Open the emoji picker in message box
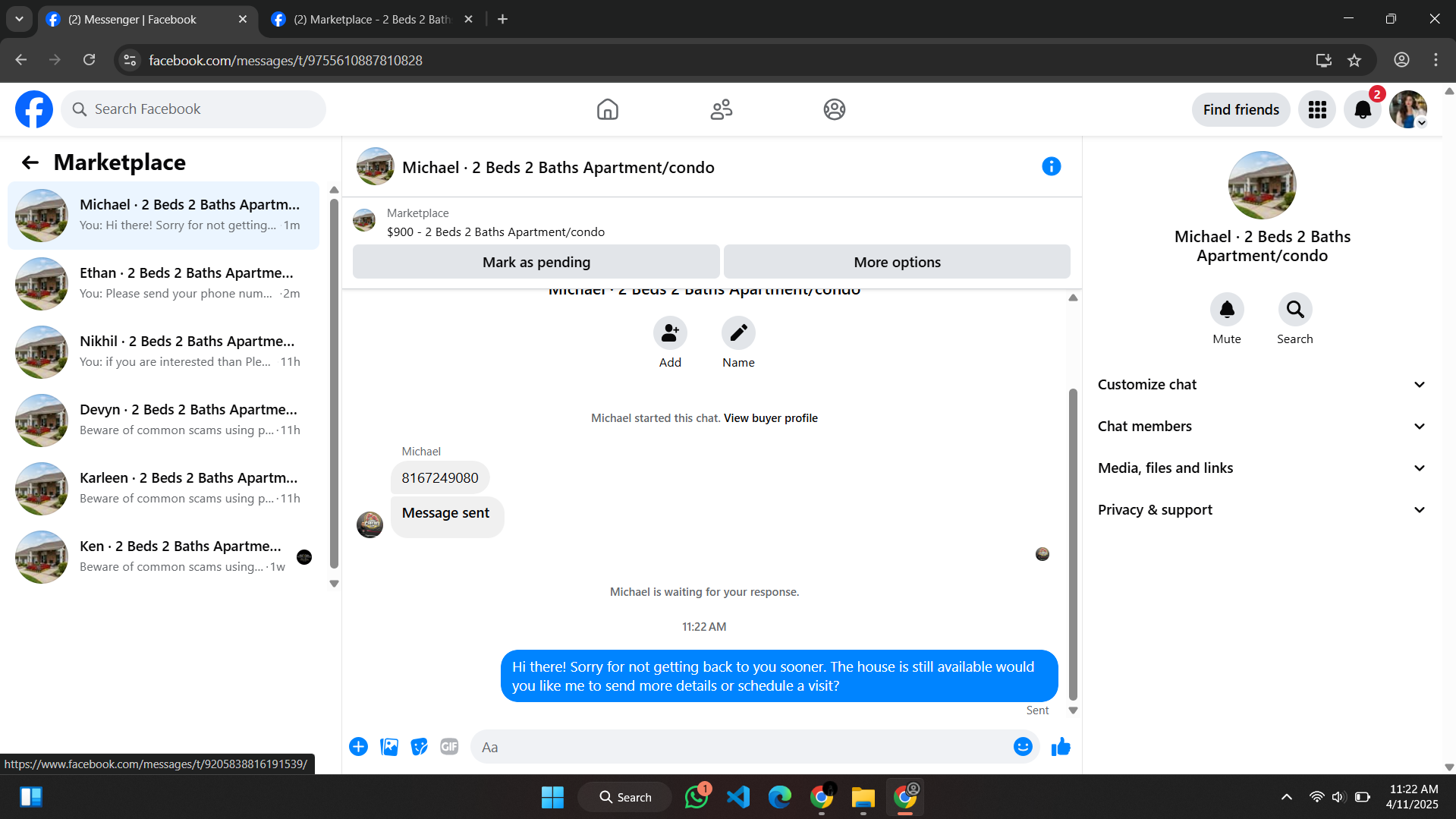 coord(1023,747)
